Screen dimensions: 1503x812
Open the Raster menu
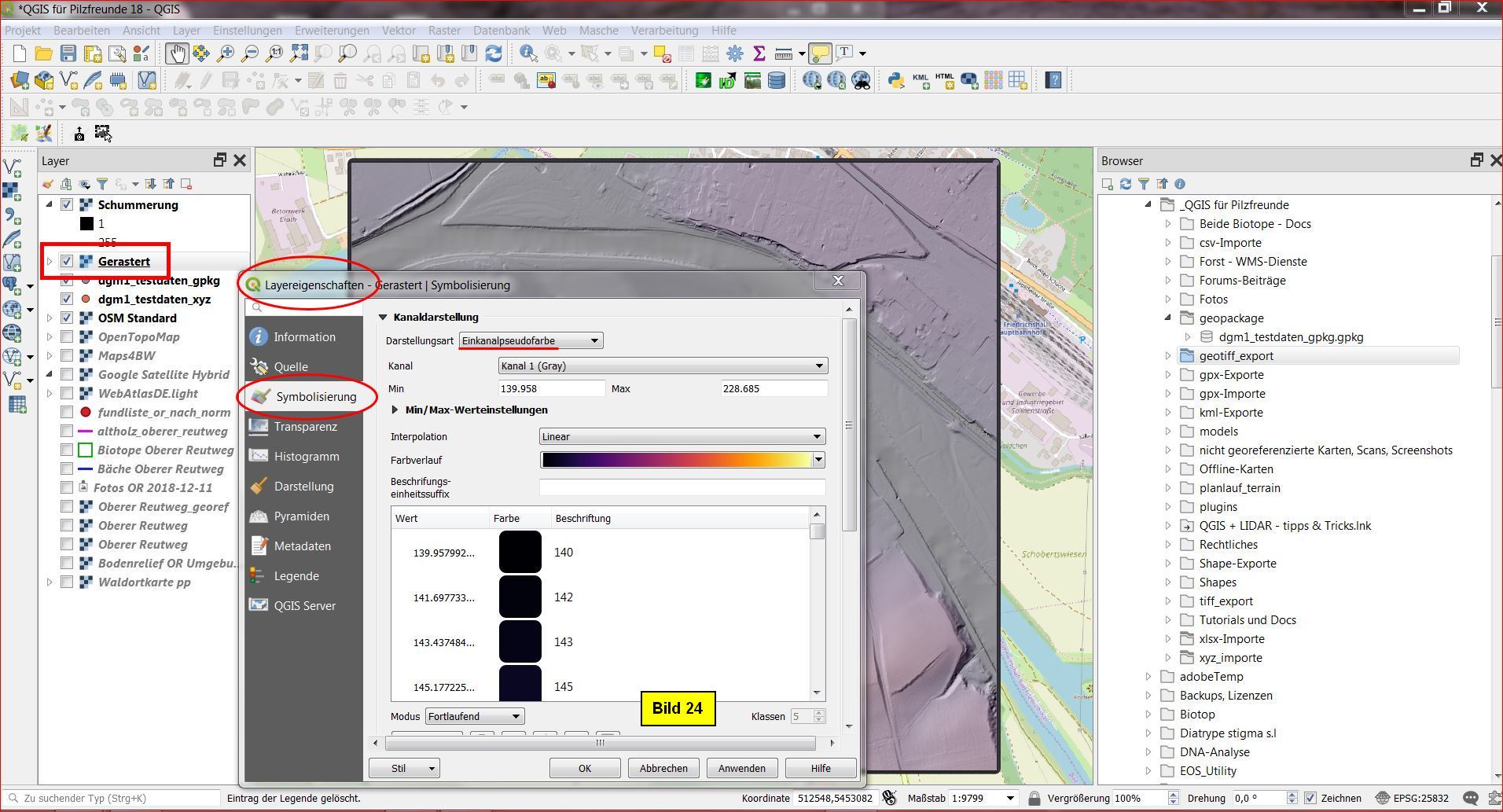tap(443, 31)
